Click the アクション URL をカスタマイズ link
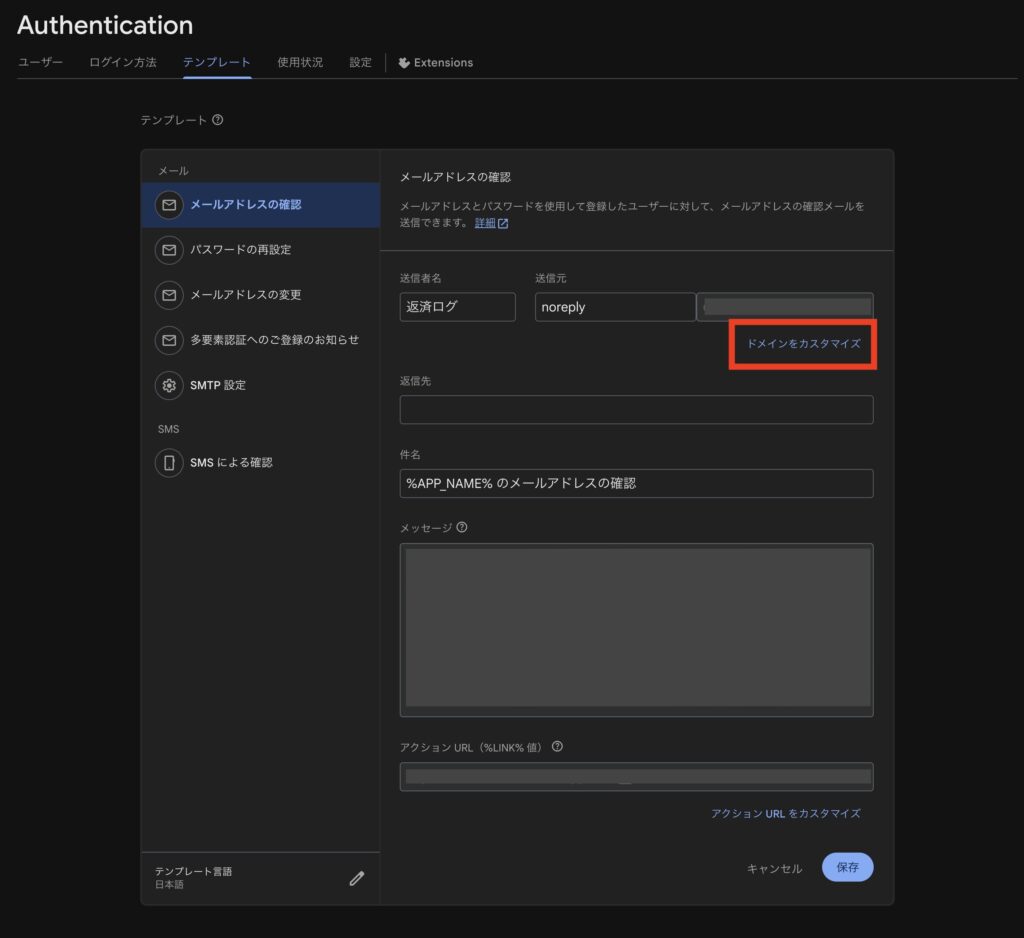The image size is (1024, 938). pos(785,813)
